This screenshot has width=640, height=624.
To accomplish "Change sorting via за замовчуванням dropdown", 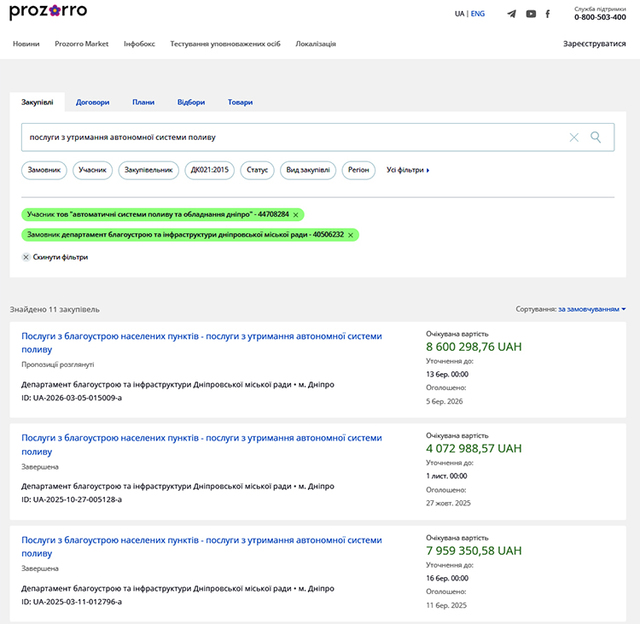I will [592, 310].
